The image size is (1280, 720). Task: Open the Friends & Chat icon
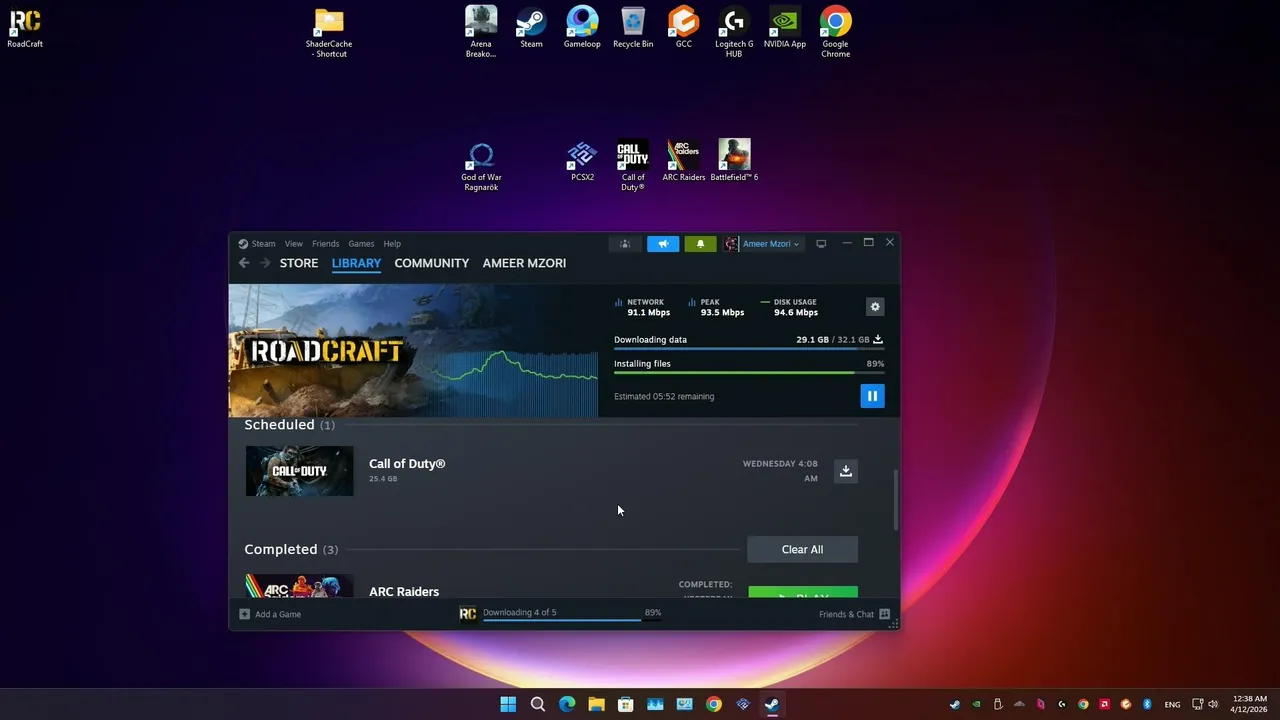(884, 614)
